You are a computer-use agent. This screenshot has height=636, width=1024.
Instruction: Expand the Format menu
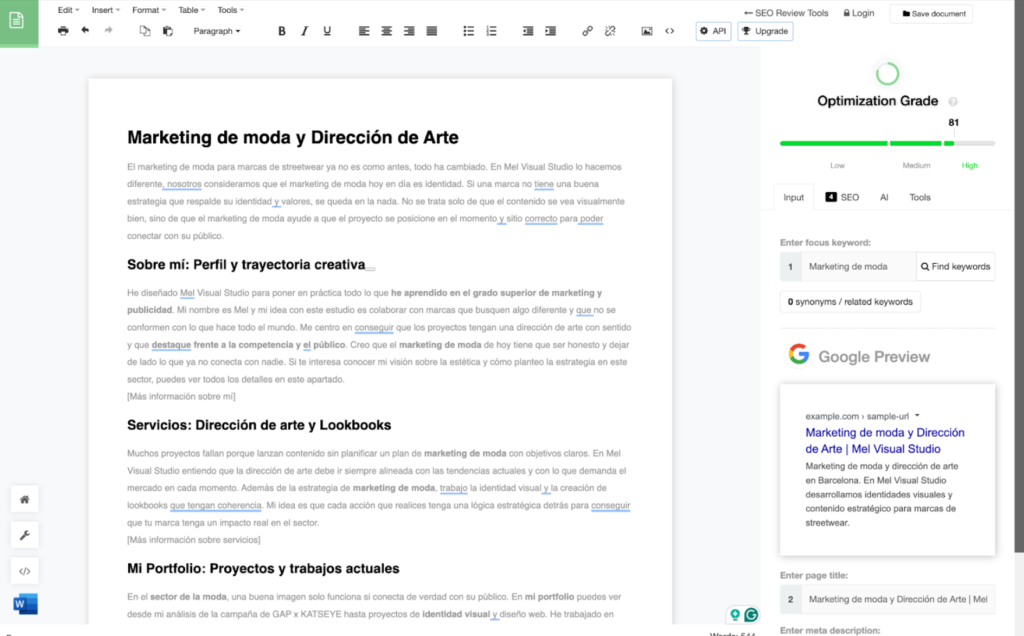[148, 10]
